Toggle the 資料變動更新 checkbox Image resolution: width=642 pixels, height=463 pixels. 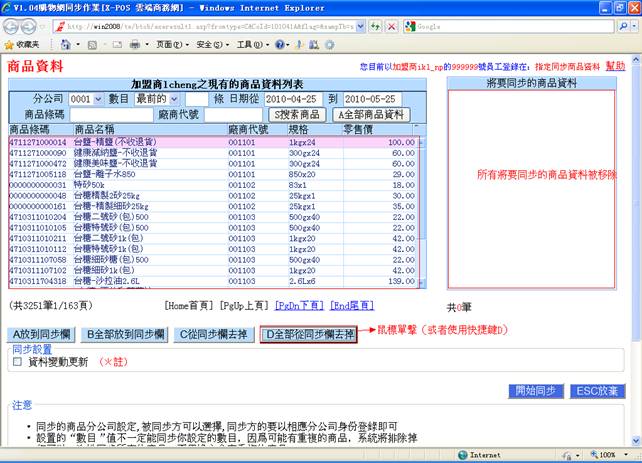tap(16, 363)
